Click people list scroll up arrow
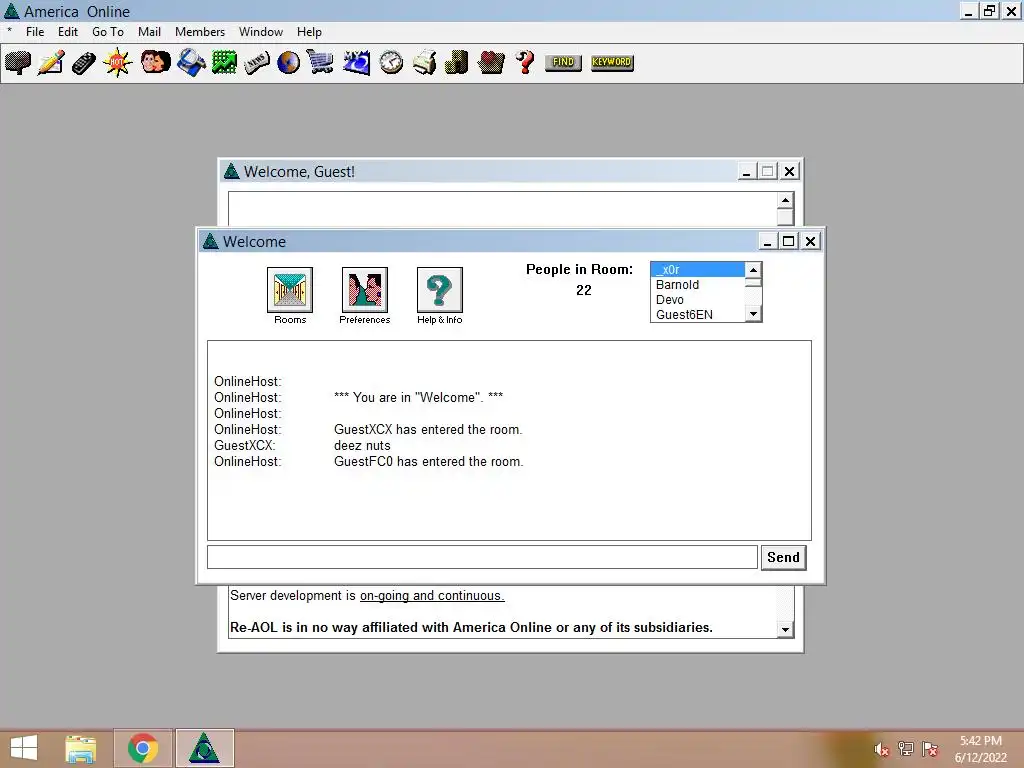 pyautogui.click(x=753, y=270)
